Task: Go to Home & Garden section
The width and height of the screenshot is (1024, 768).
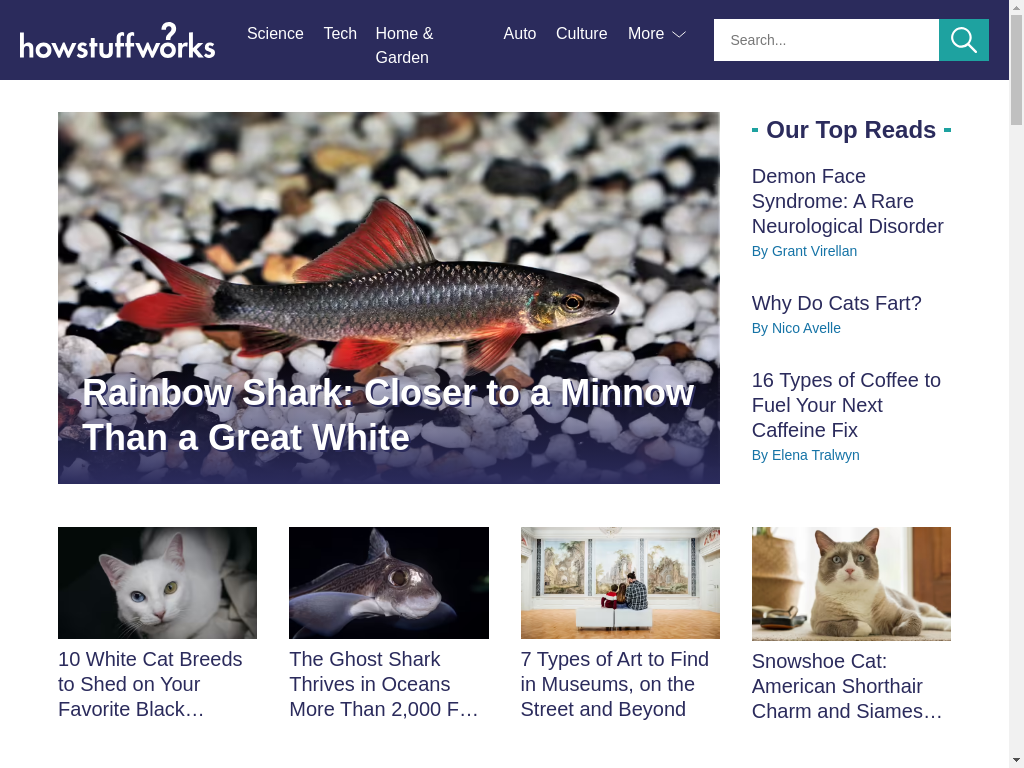Action: [x=404, y=45]
